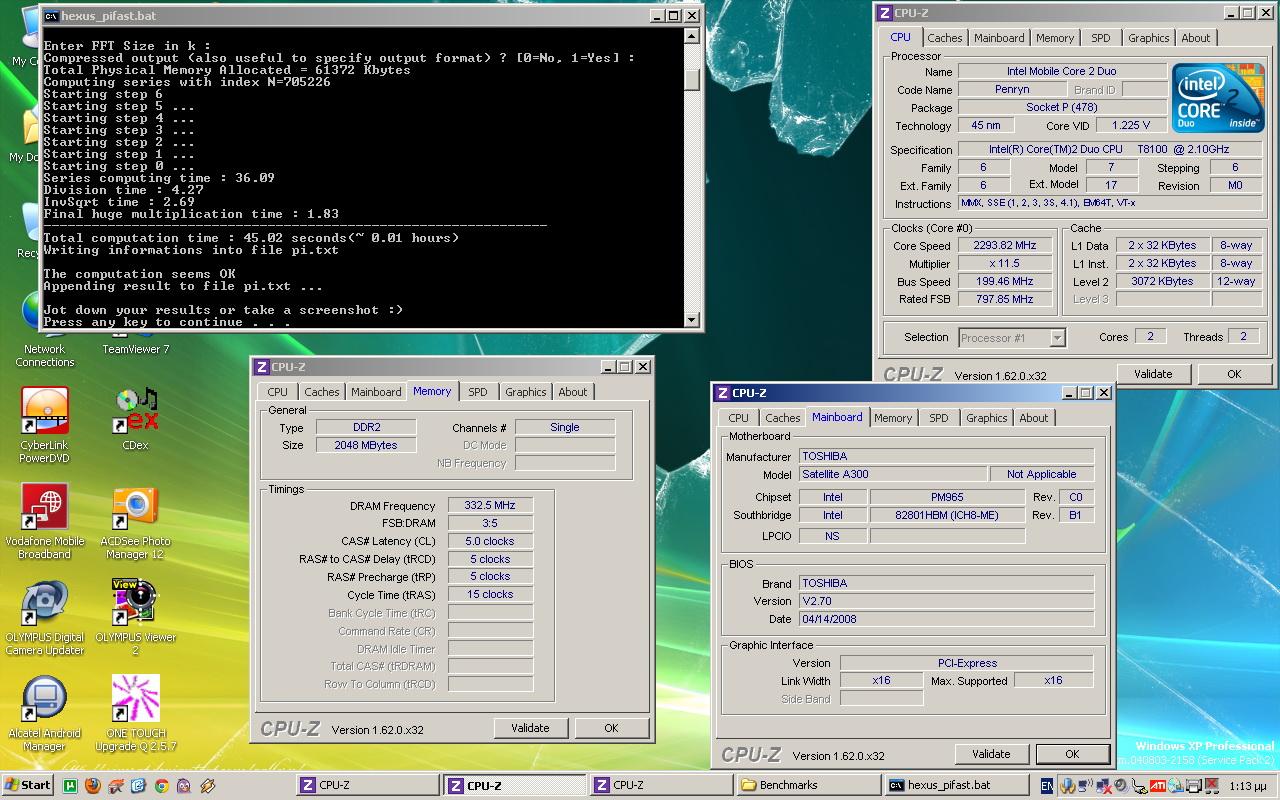Screen dimensions: 1280x800
Task: Open the CyberLink PowerDVD desktop shortcut
Action: pos(45,426)
